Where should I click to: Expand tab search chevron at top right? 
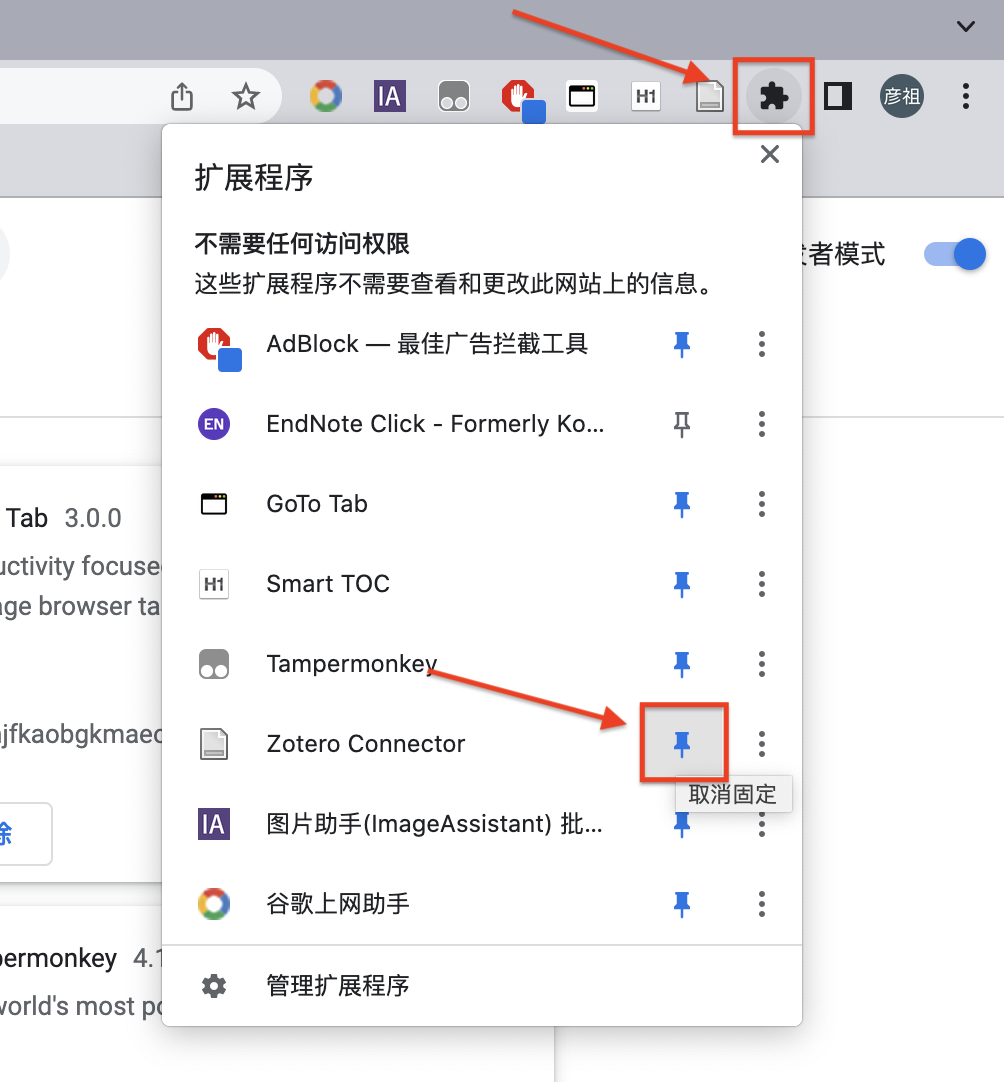point(966,26)
